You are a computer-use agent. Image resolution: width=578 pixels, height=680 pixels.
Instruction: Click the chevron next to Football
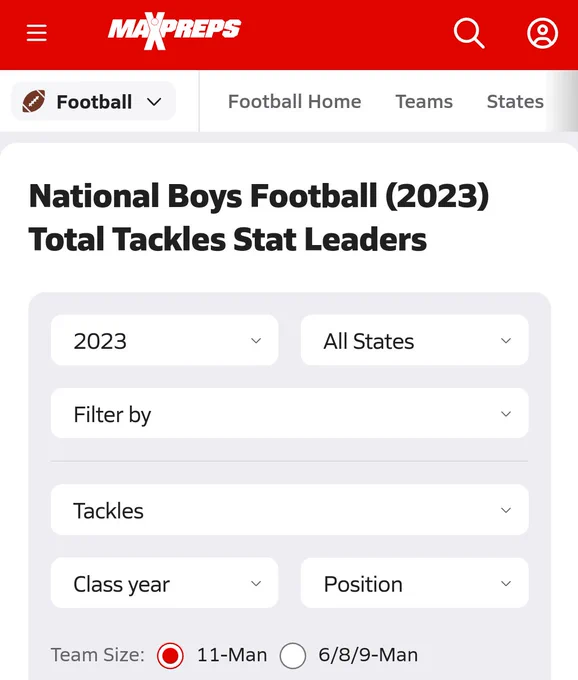point(154,102)
